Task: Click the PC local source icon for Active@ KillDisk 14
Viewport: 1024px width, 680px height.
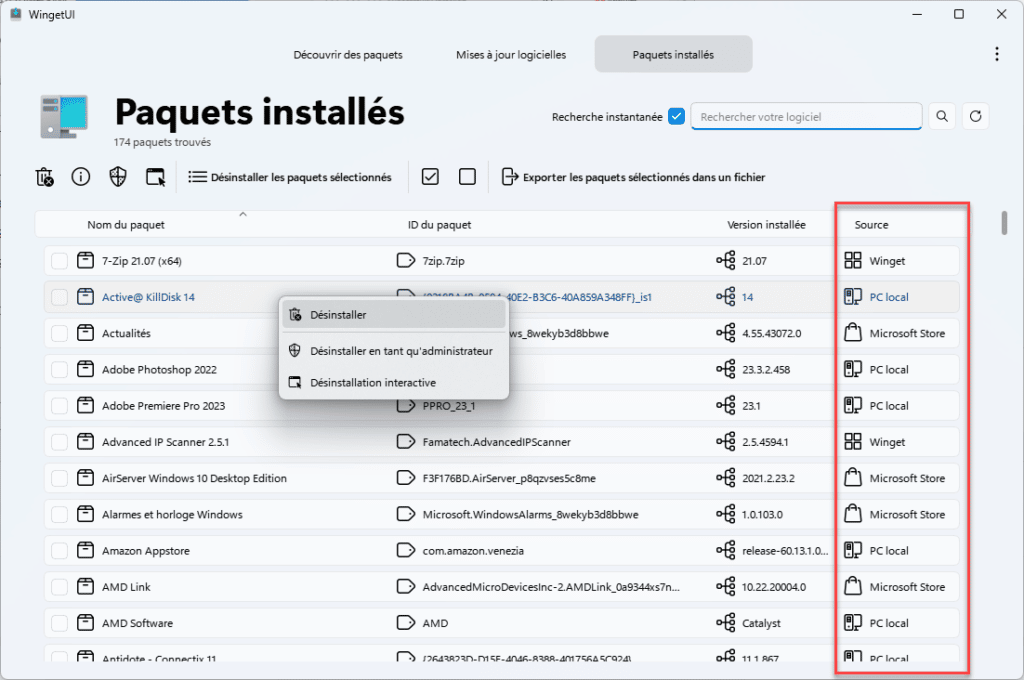Action: (x=853, y=297)
